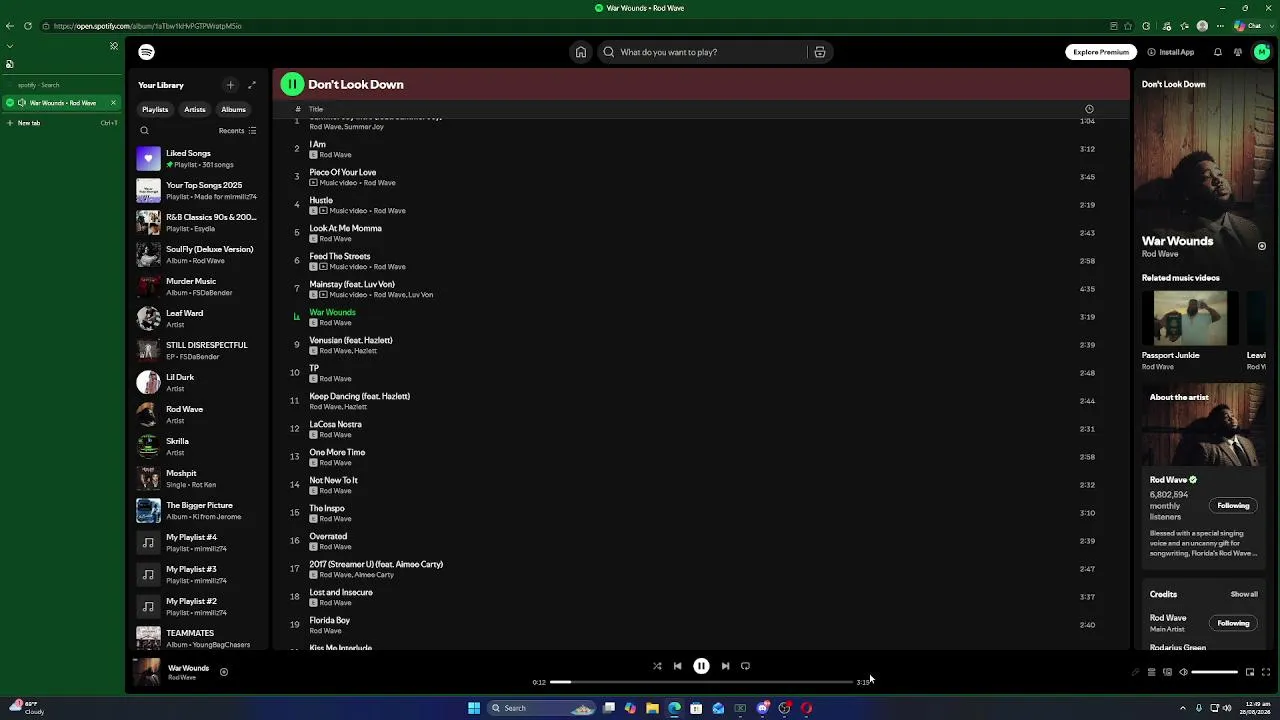Skip to the next track
1280x720 pixels.
click(725, 666)
